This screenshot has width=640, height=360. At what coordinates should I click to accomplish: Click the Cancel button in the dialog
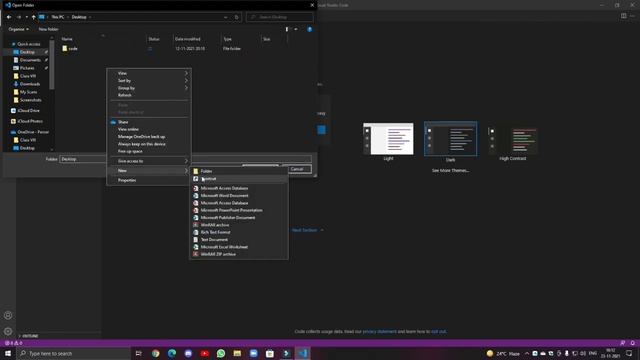(x=297, y=169)
